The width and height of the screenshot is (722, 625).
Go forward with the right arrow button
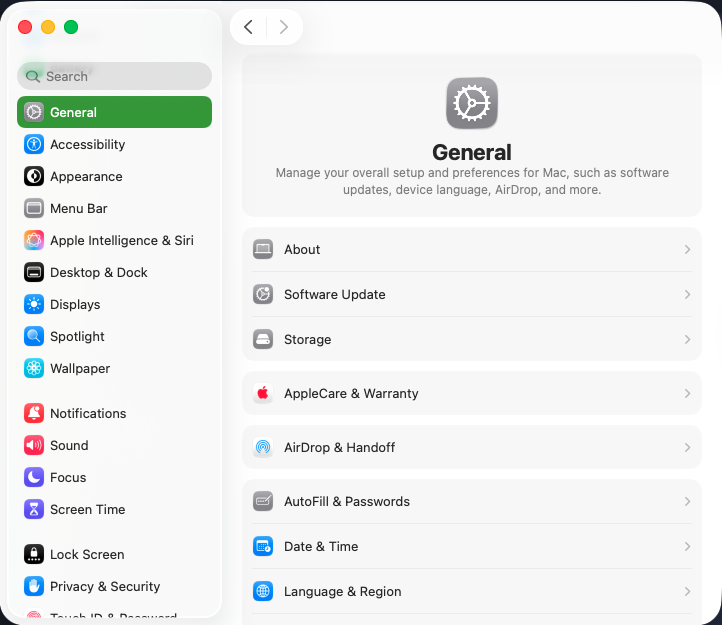284,27
